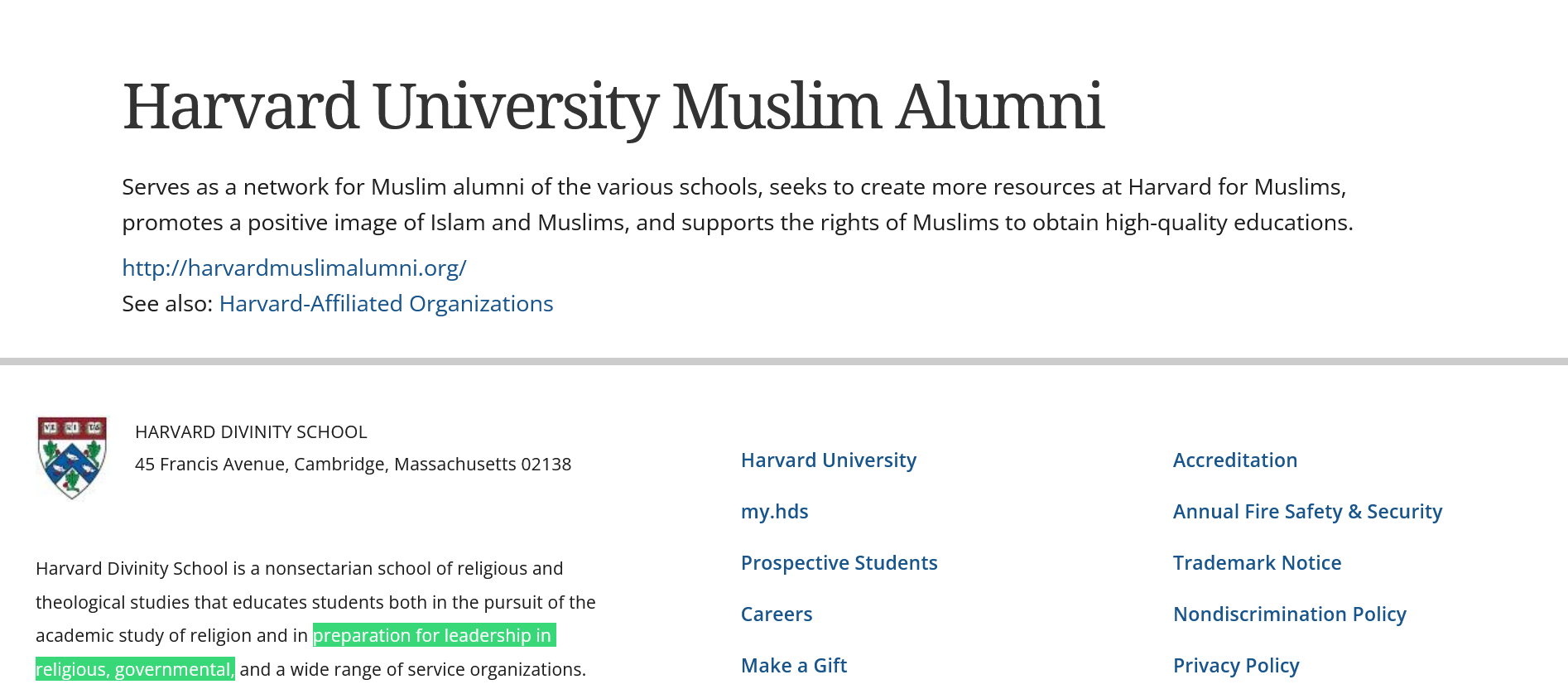Click the 'Serves as a network' description paragraph
The image size is (1568, 689).
pyautogui.click(x=737, y=205)
